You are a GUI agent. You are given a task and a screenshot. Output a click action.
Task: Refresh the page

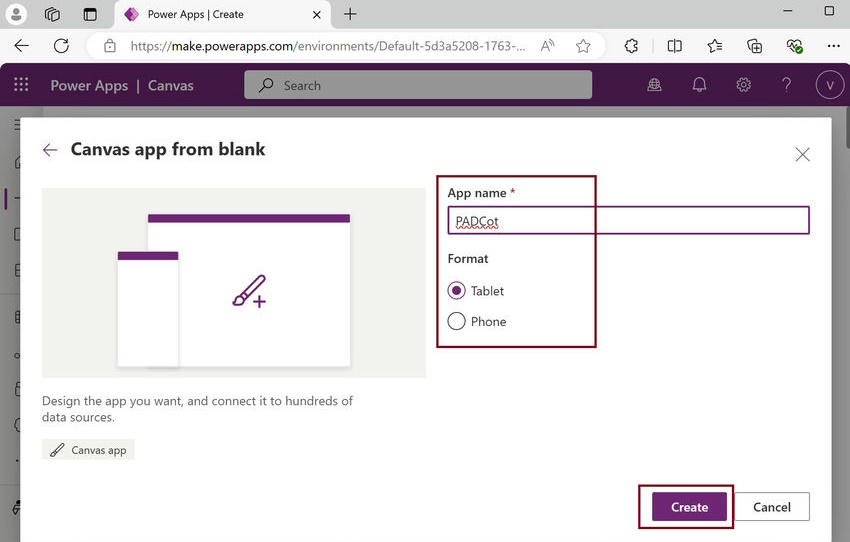61,46
